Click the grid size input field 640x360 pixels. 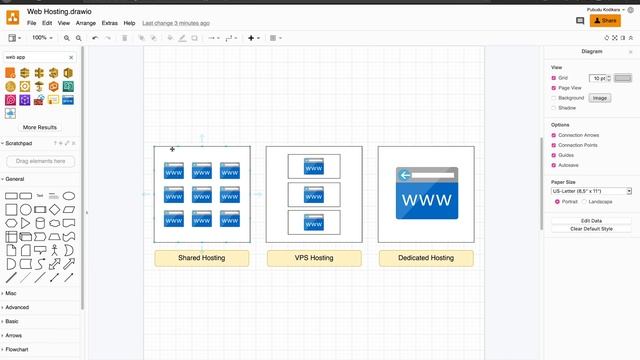pos(598,78)
